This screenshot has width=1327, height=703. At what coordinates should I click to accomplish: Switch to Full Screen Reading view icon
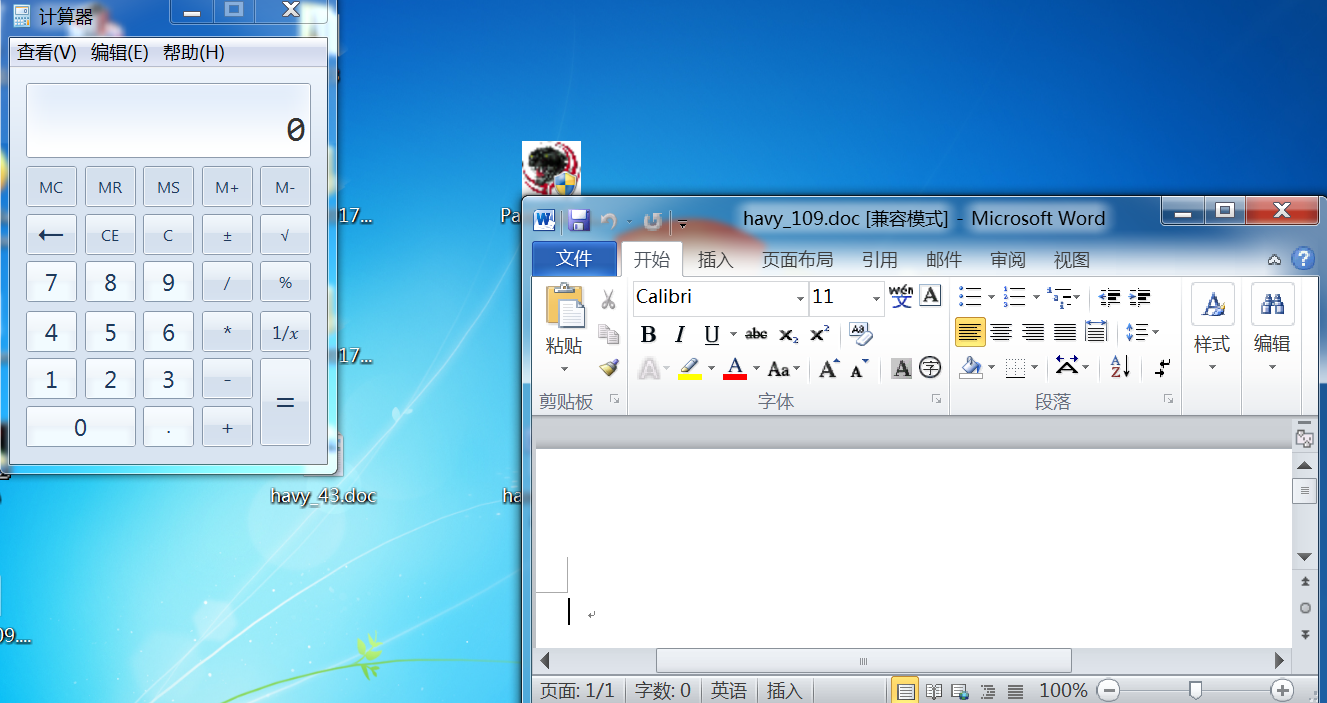tap(933, 691)
